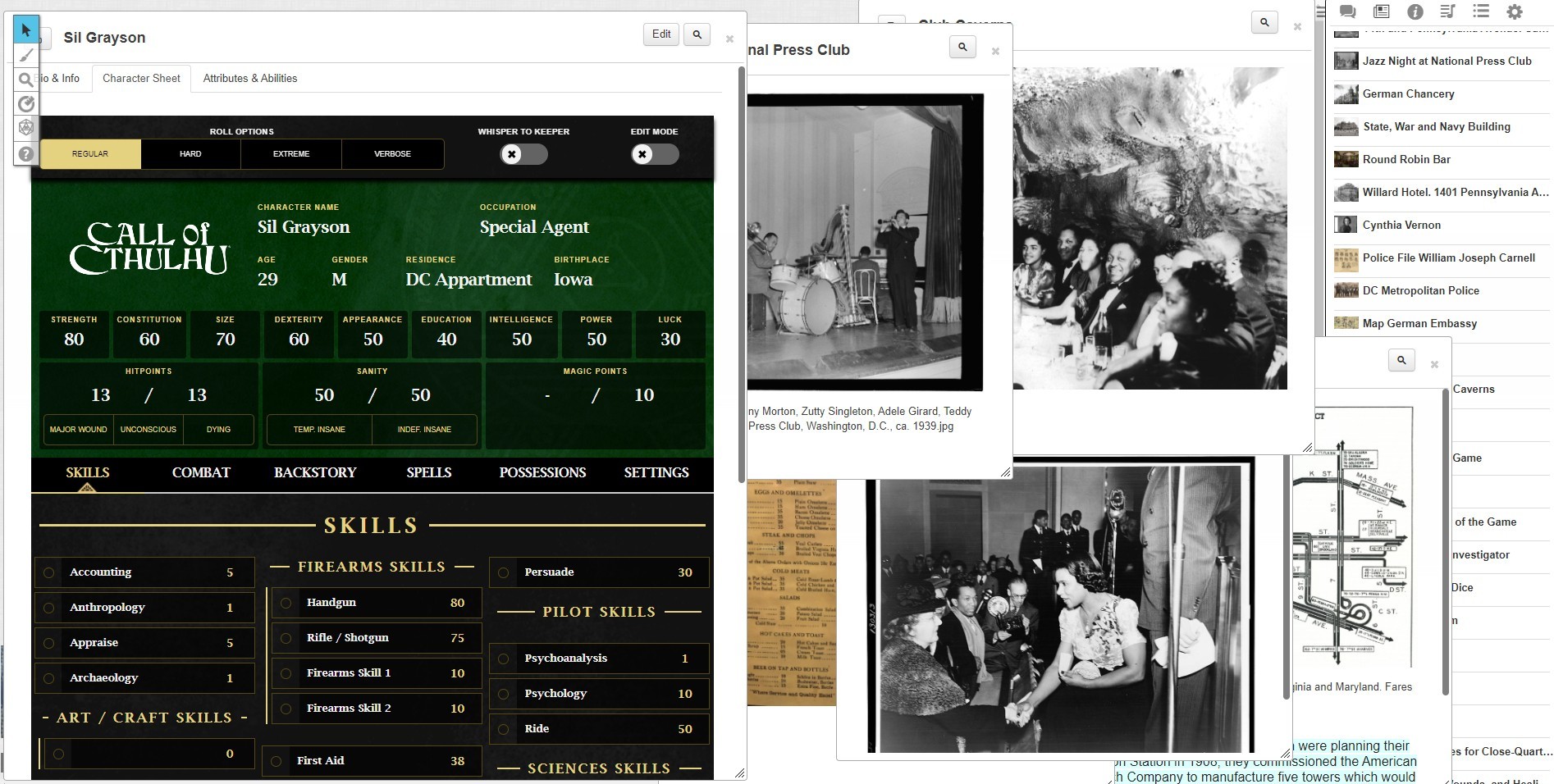Check the Handgun skill improvement circle
Screen dimensions: 1554x784
click(x=286, y=603)
